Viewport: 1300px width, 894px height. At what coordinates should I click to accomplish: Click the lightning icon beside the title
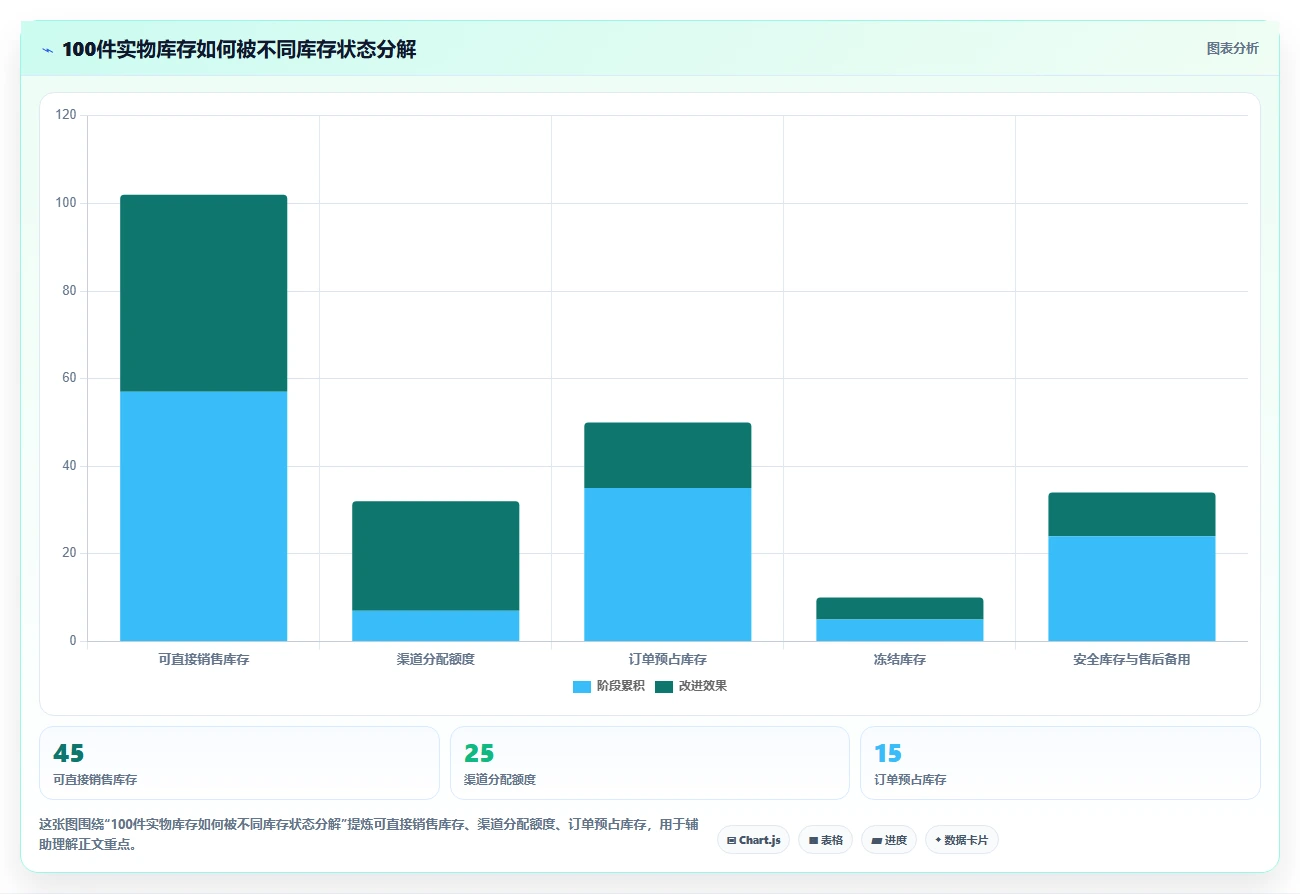pos(47,50)
